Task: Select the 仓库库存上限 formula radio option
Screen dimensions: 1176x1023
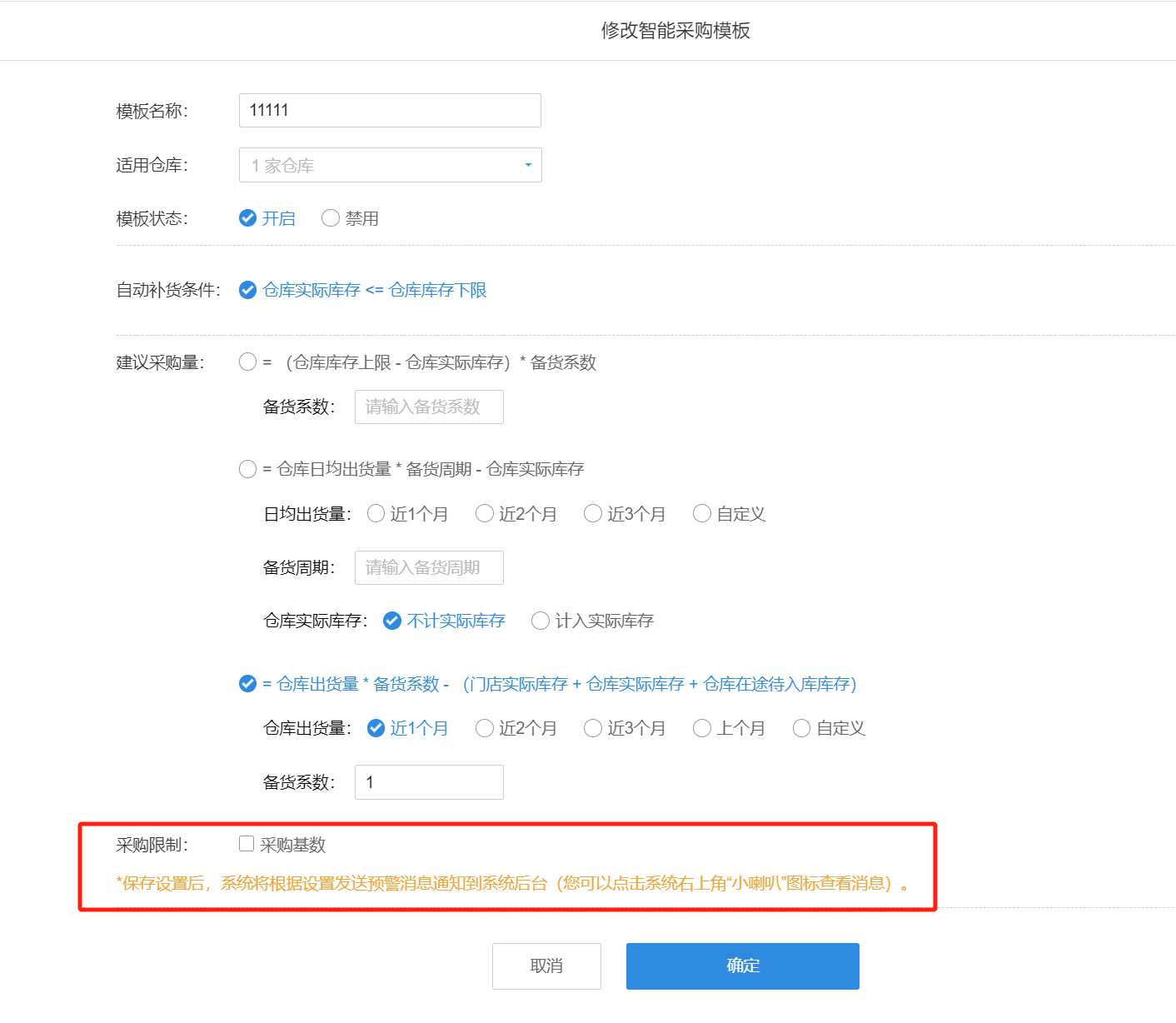Action: [248, 362]
